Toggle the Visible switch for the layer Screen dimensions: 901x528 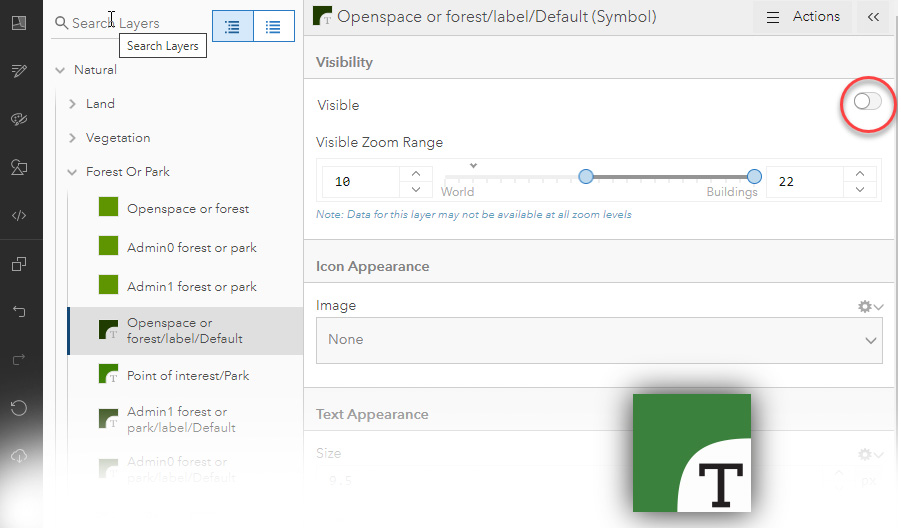tap(867, 102)
